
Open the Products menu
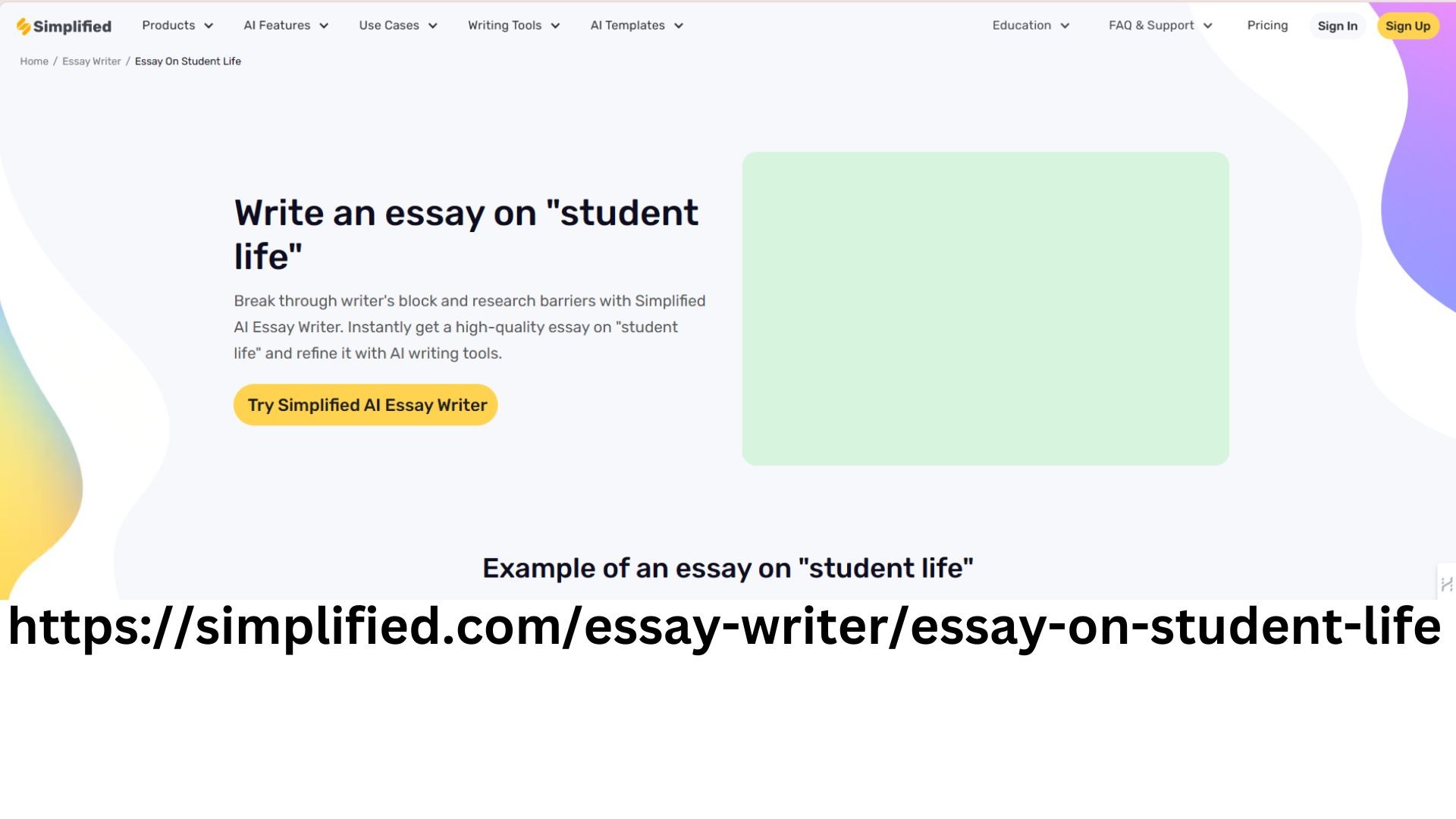[x=168, y=26]
